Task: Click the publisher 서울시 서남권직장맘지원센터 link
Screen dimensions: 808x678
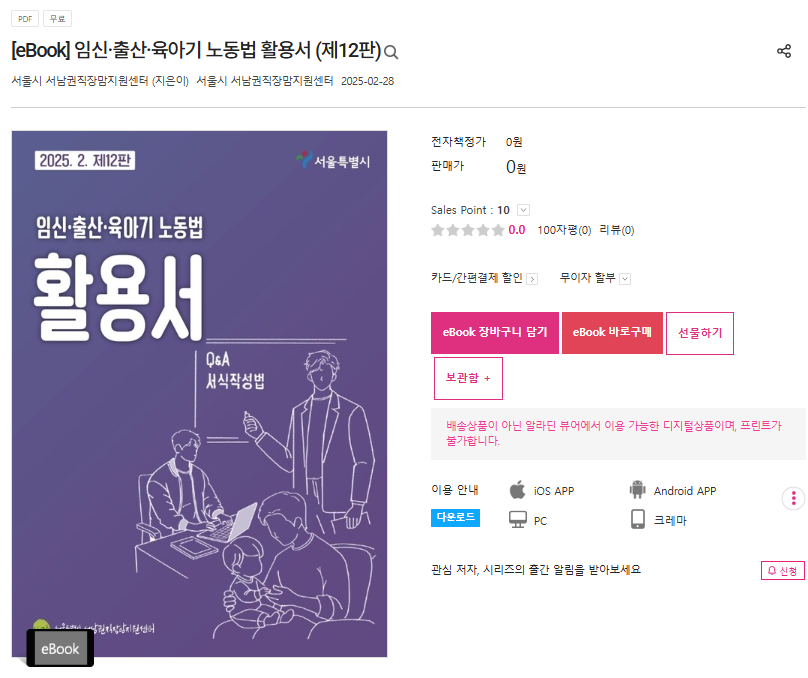Action: click(264, 81)
